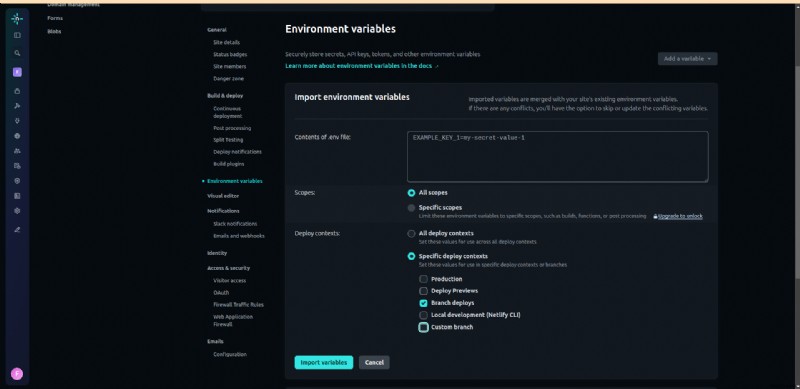800x389 pixels.
Task: Open Forms in left navigation
Action: [55, 18]
